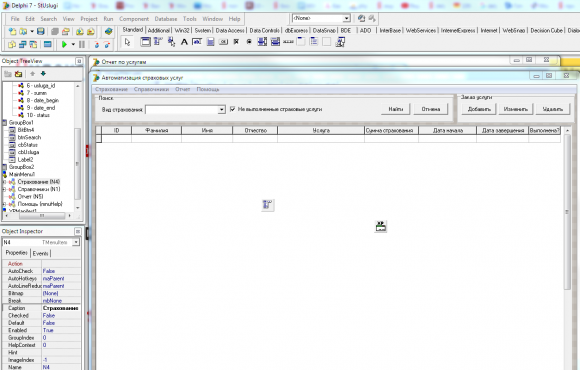Switch to the Events tab

[40, 253]
